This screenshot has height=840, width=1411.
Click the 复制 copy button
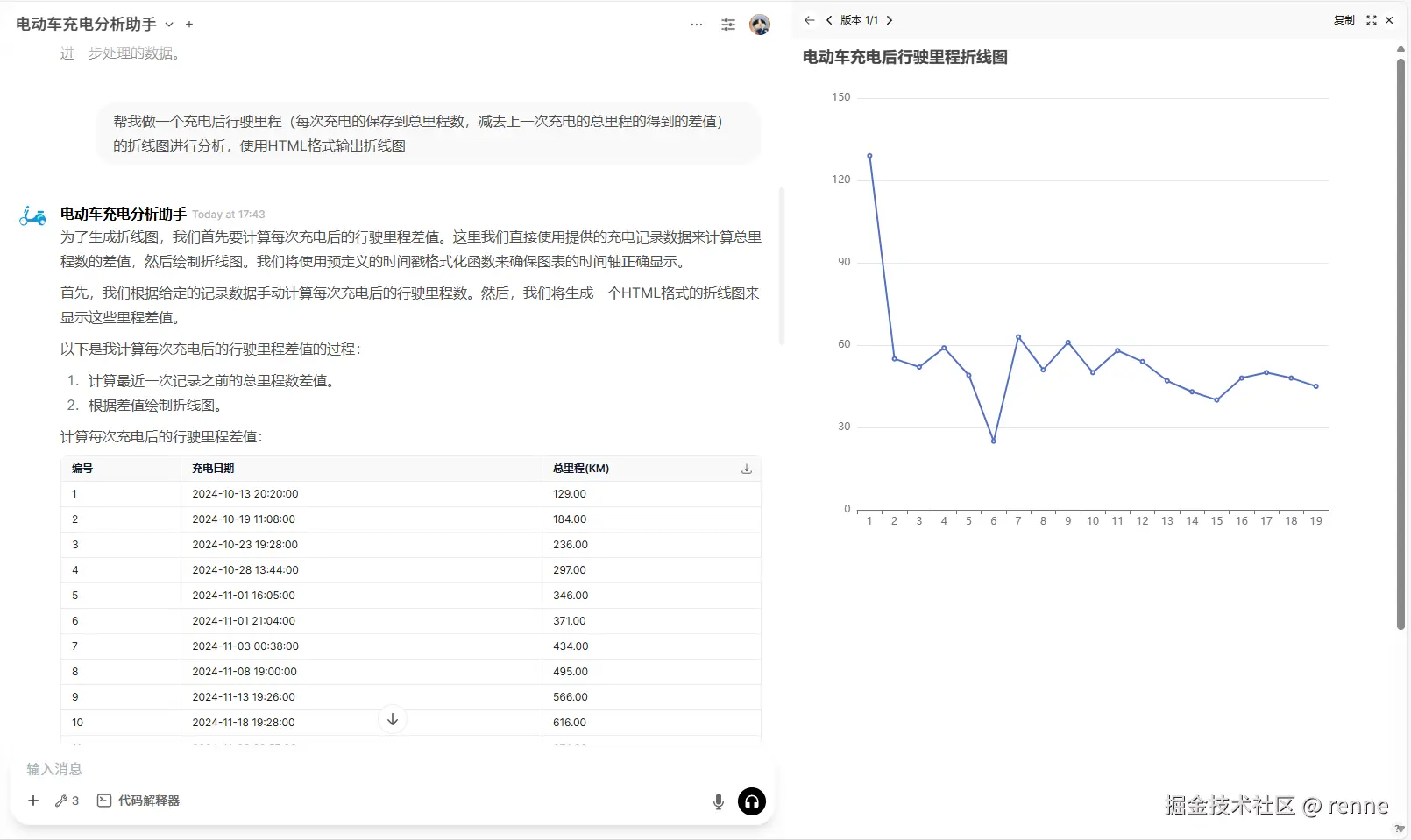tap(1344, 20)
